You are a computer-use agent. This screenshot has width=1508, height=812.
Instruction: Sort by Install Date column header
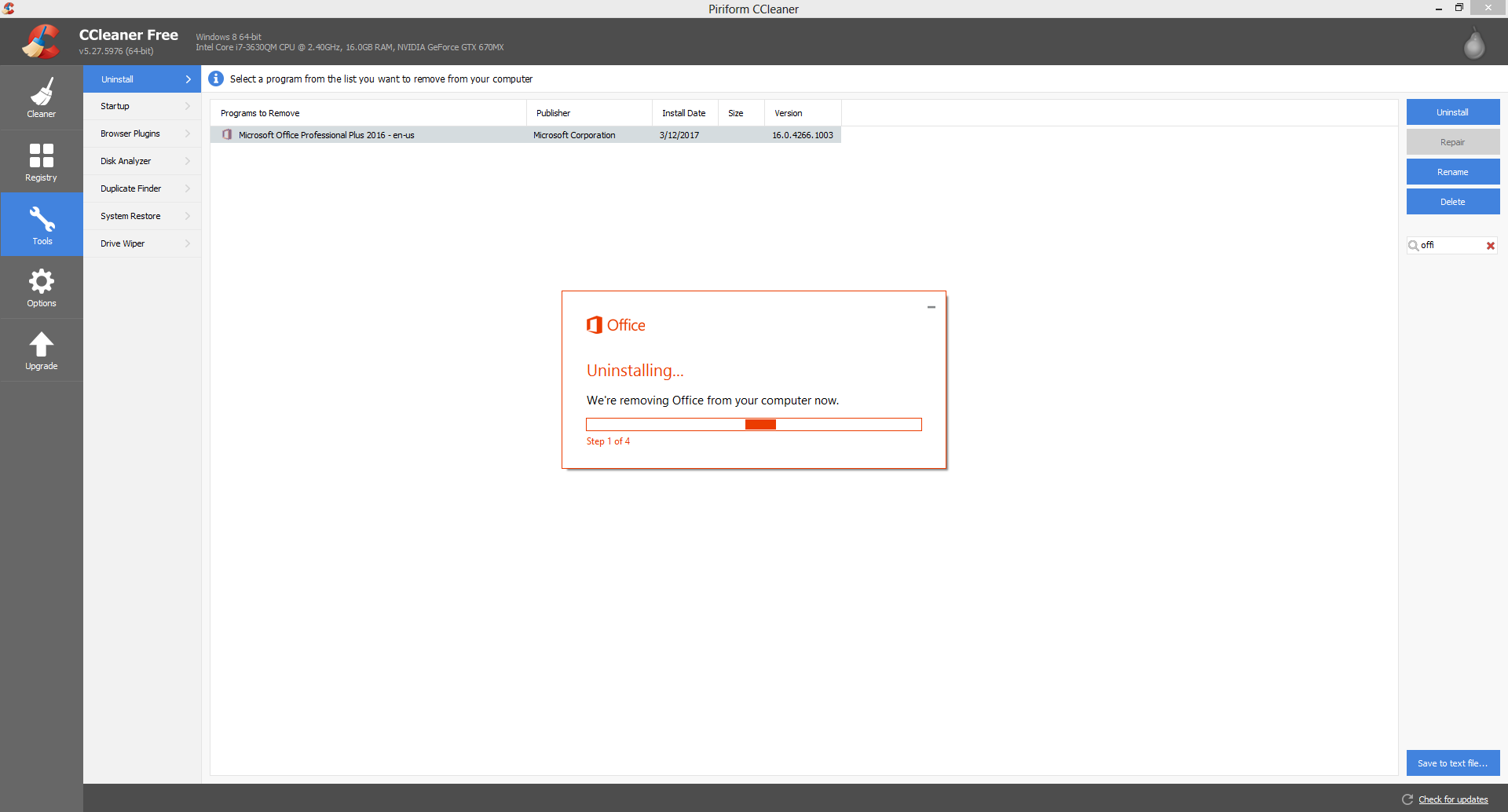[x=685, y=113]
